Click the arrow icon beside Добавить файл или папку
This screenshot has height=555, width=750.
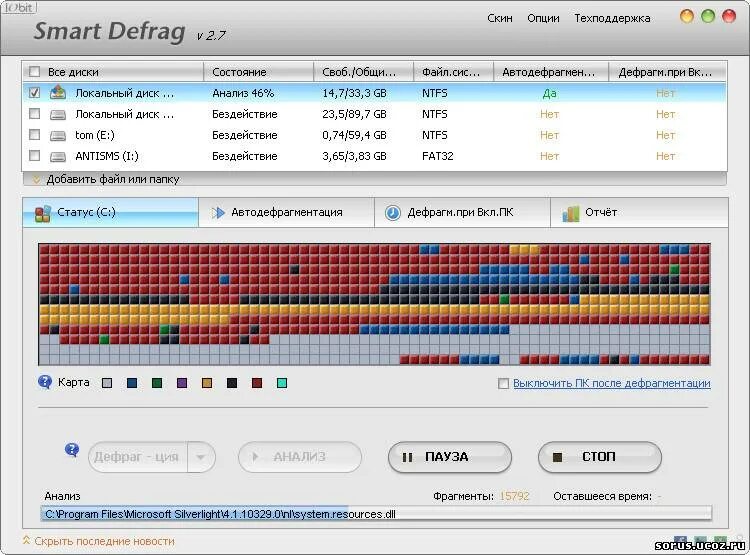[36, 180]
